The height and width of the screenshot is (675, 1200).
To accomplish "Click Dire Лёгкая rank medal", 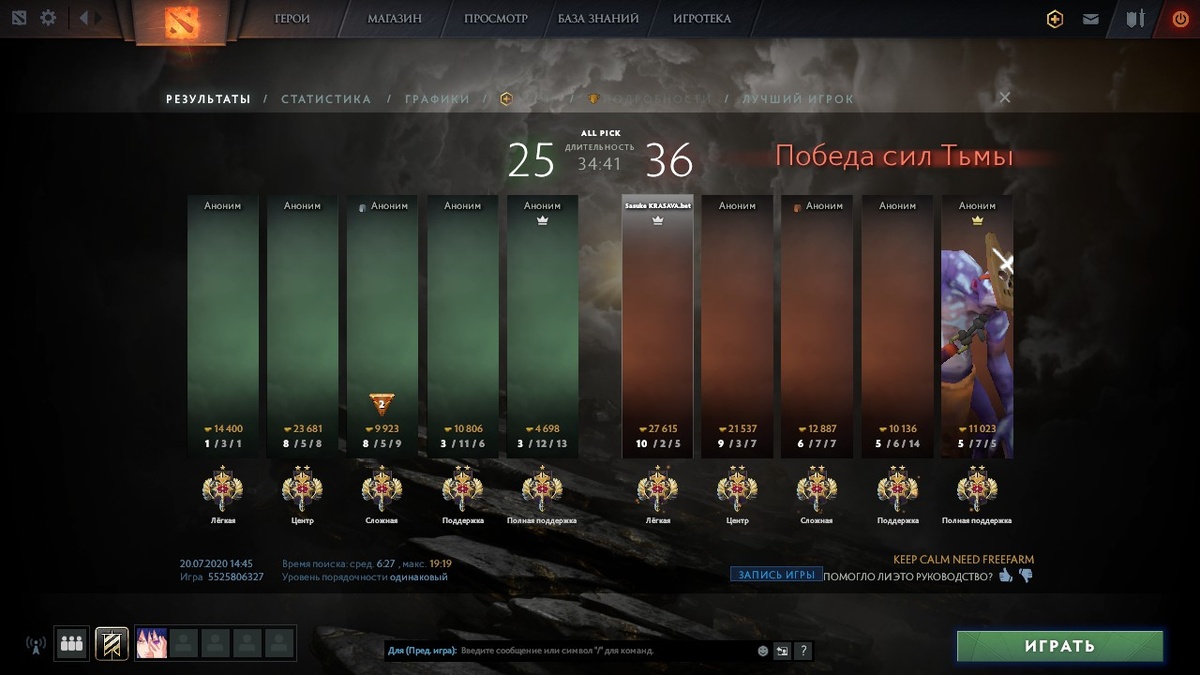I will click(x=657, y=489).
